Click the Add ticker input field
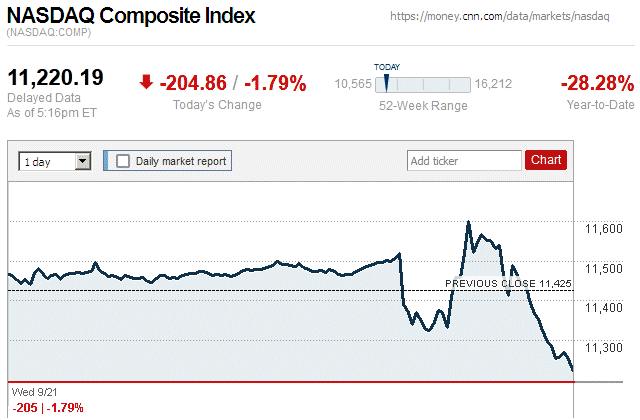The height and width of the screenshot is (420, 640). pos(464,160)
